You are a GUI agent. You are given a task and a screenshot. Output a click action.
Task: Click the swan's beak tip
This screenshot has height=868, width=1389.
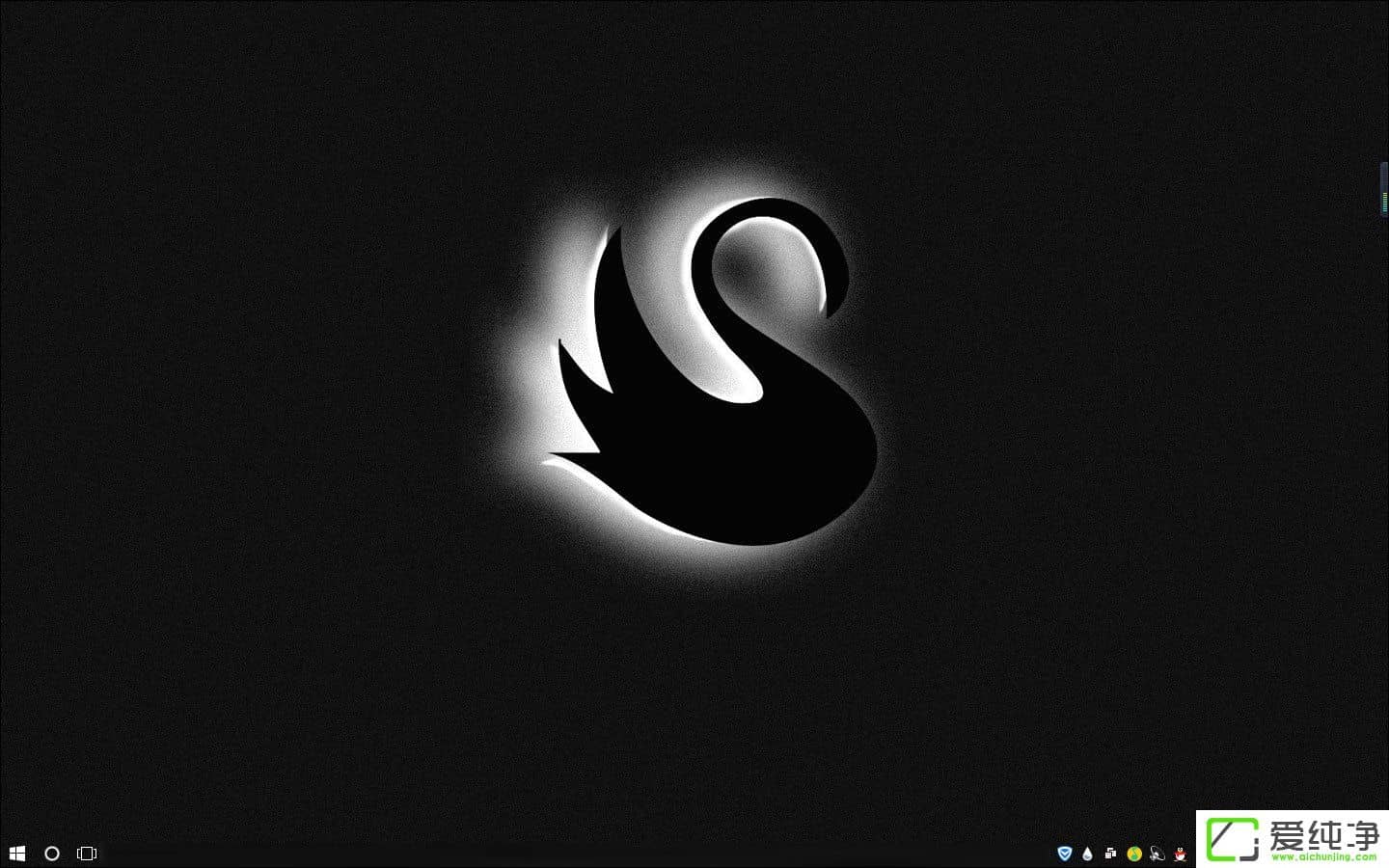click(827, 311)
